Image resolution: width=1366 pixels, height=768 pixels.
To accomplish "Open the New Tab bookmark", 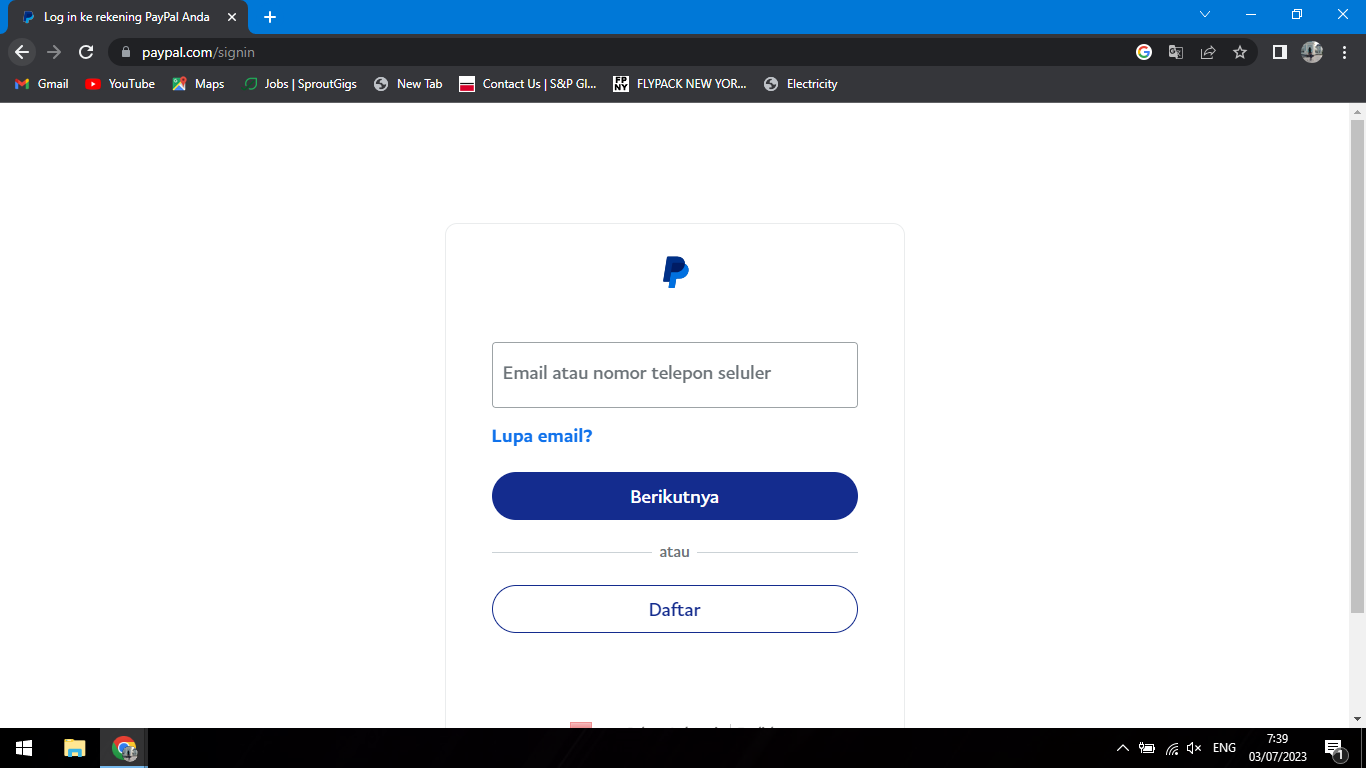I will pos(408,84).
